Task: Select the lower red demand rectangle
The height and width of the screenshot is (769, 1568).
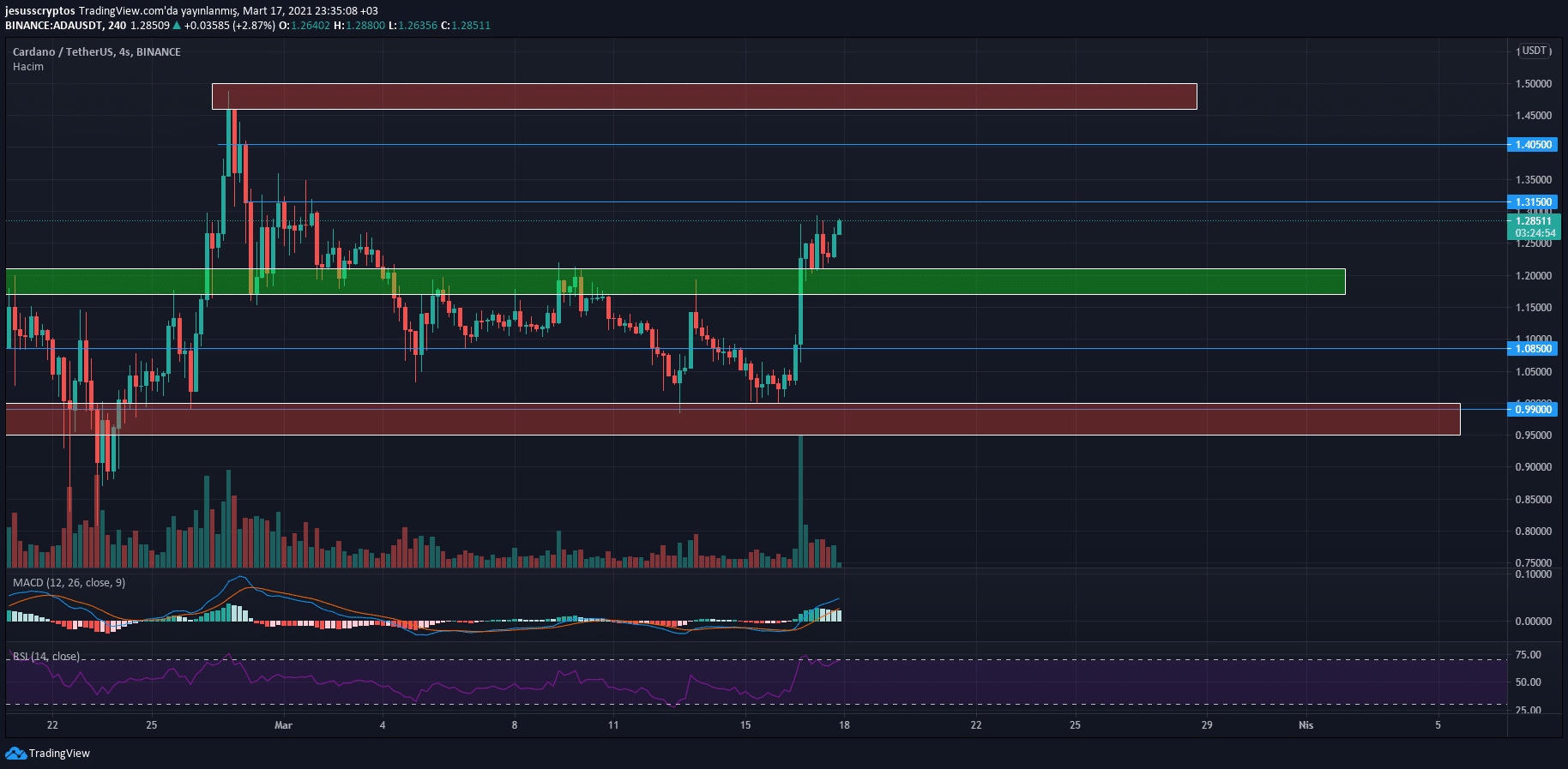Action: coord(733,419)
